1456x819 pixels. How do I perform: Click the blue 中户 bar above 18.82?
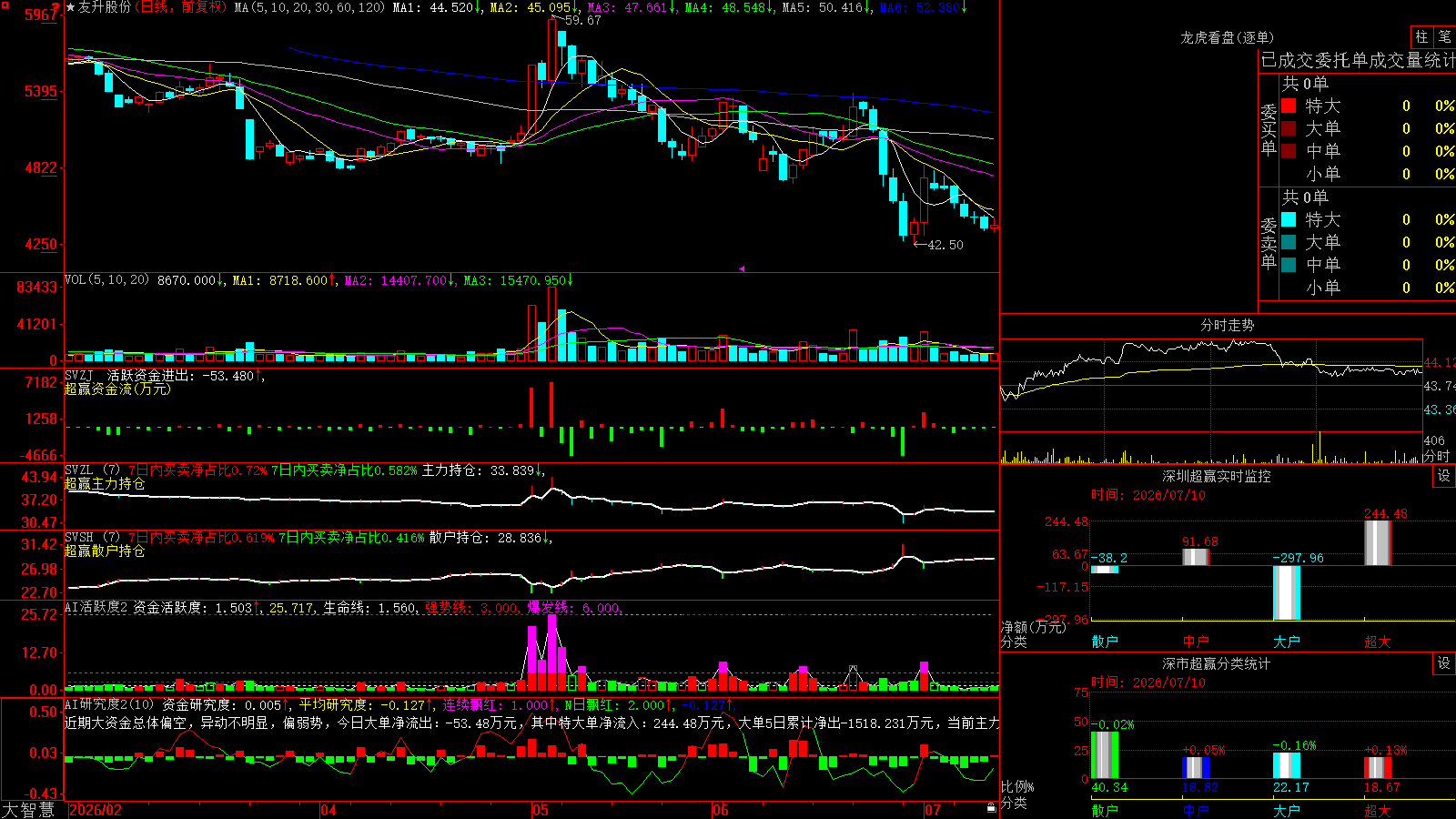(1196, 767)
